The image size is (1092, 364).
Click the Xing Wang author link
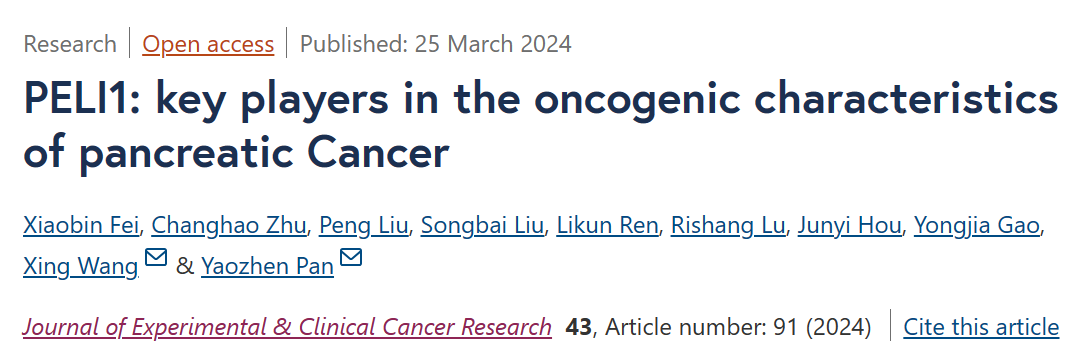(x=80, y=266)
